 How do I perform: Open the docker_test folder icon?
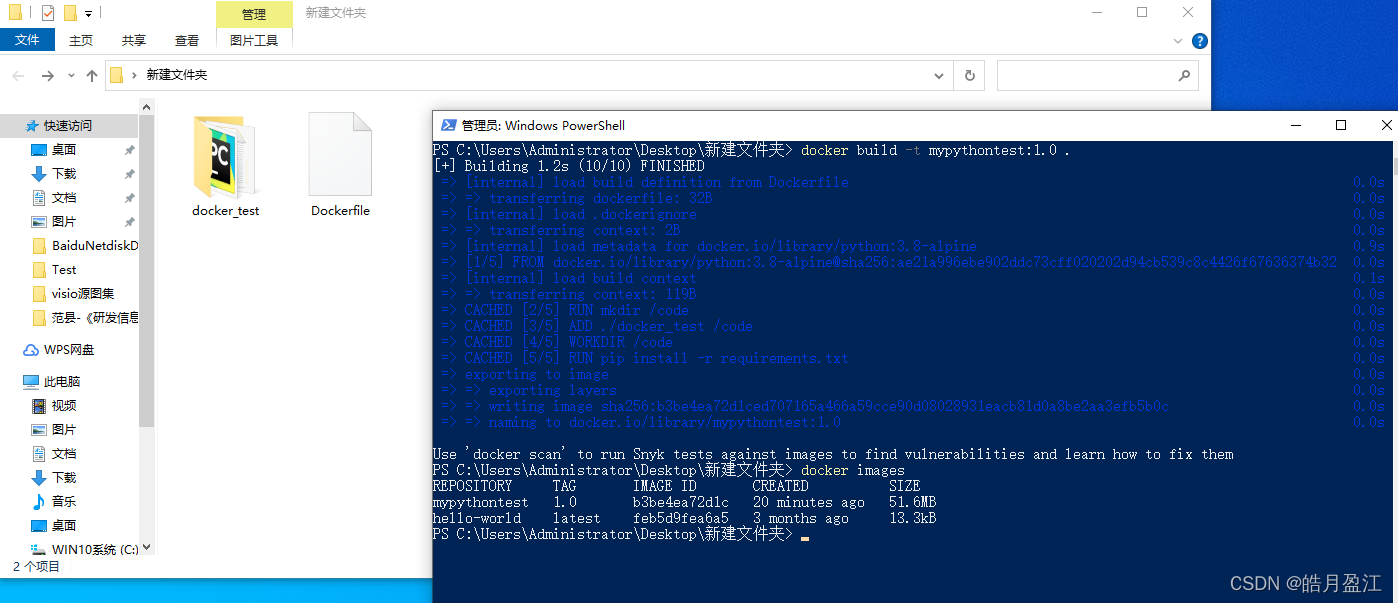tap(225, 155)
